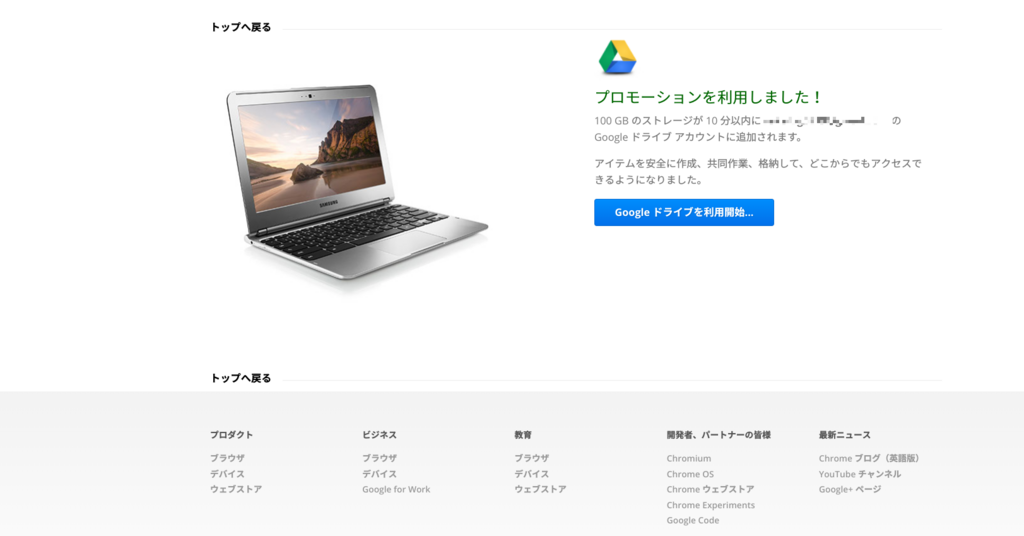Viewport: 1024px width, 536px height.
Task: Open ブラウザ under ビジネス
Action: (x=379, y=458)
